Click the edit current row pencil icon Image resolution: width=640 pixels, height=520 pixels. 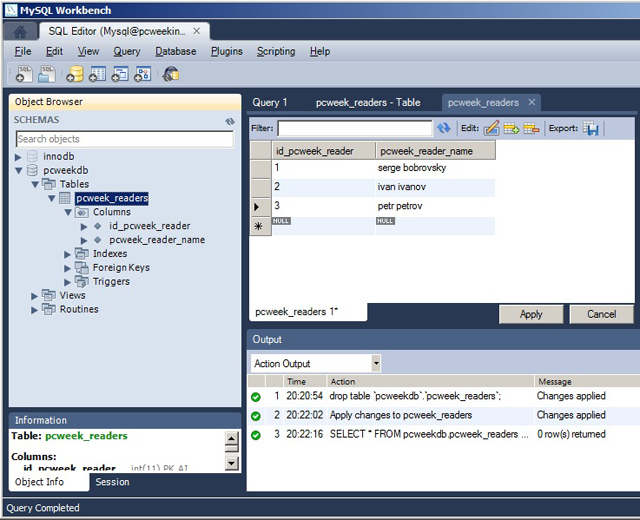(491, 128)
